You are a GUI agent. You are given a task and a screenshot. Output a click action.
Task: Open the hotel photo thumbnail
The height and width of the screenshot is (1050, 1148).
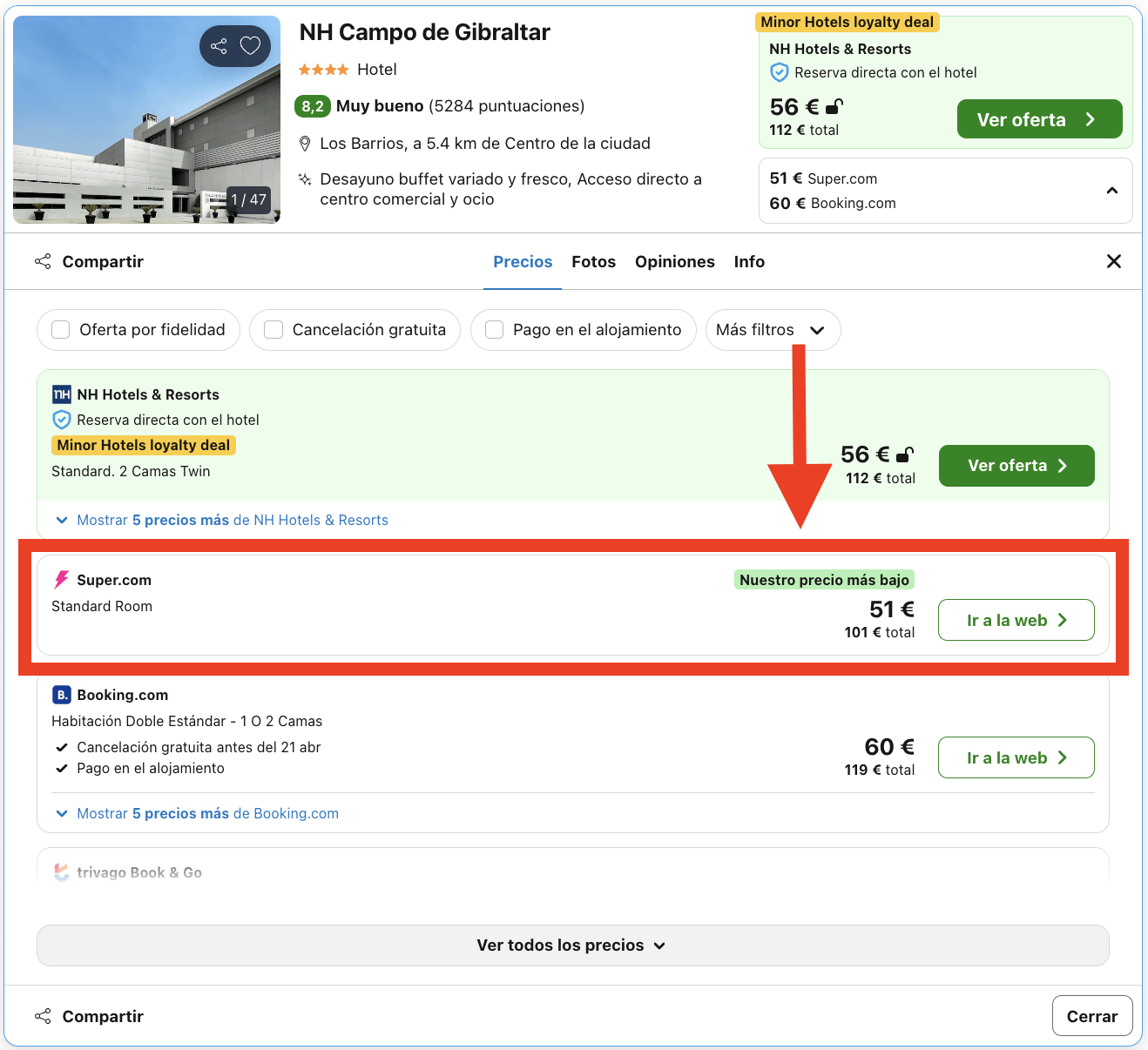(146, 120)
